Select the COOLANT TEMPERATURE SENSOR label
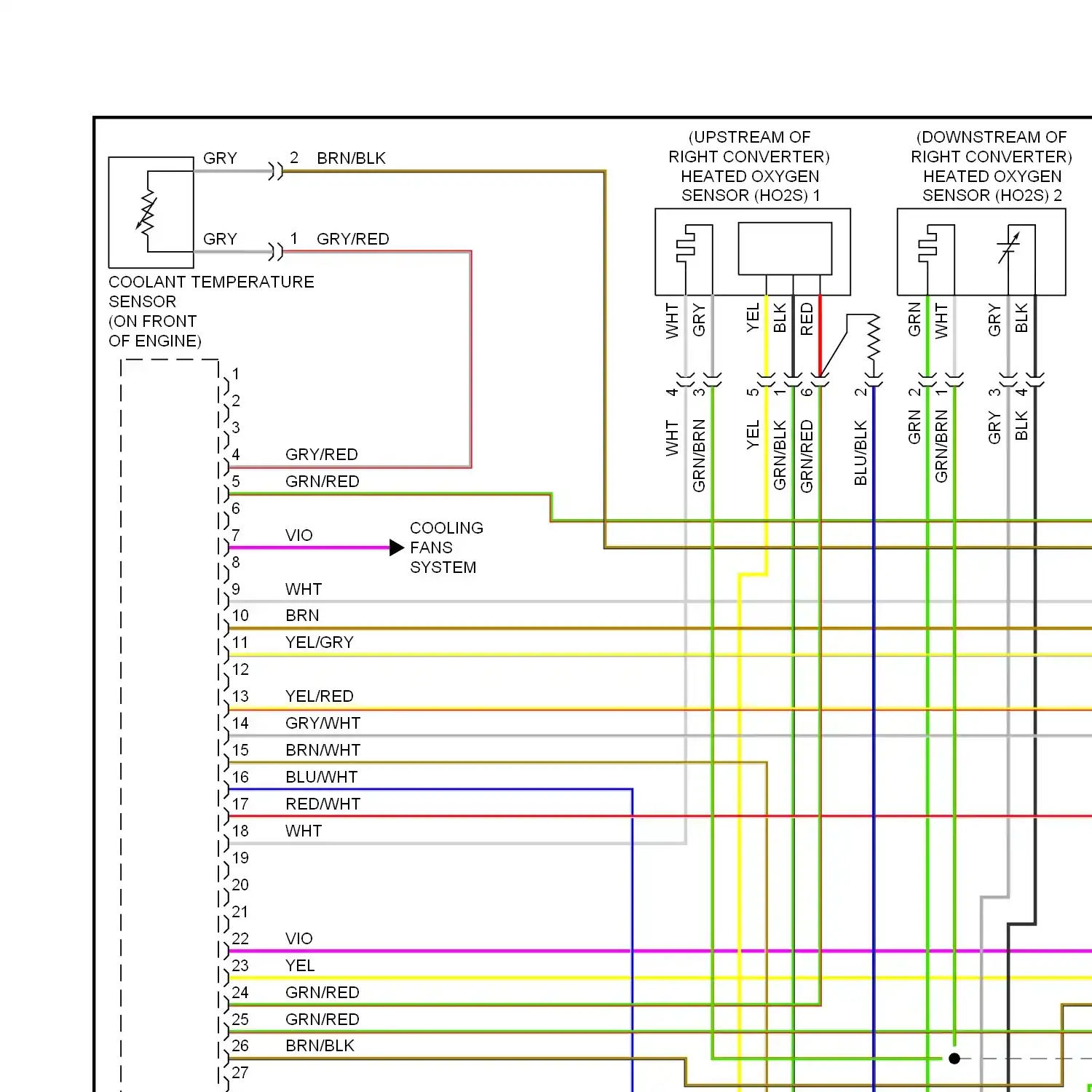Viewport: 1092px width, 1092px height. tap(211, 312)
